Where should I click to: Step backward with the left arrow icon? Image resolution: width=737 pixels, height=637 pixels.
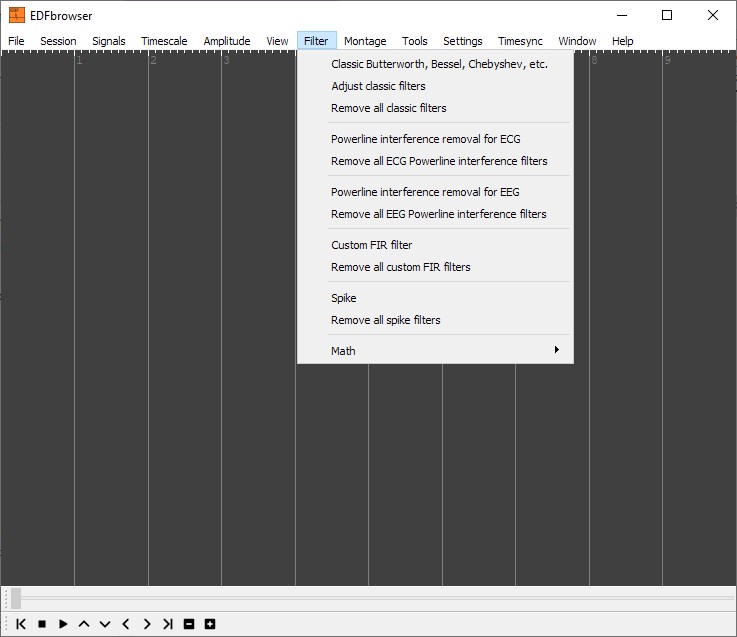(126, 624)
